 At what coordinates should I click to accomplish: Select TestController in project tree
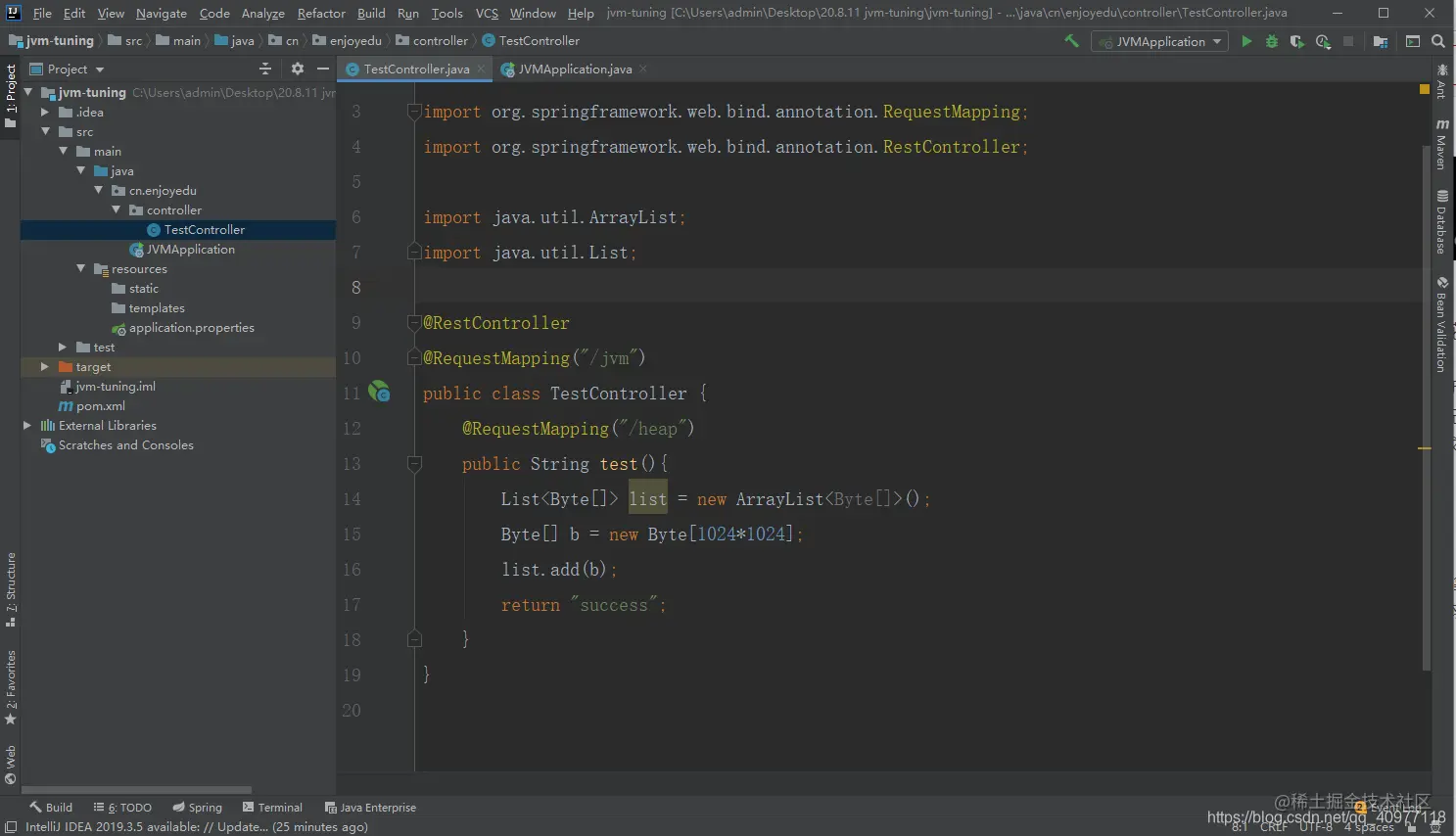pos(204,229)
